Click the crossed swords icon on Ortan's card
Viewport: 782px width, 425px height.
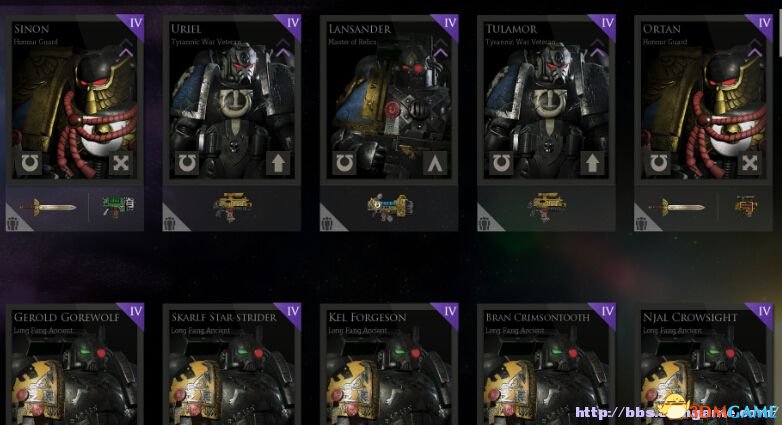[x=750, y=163]
